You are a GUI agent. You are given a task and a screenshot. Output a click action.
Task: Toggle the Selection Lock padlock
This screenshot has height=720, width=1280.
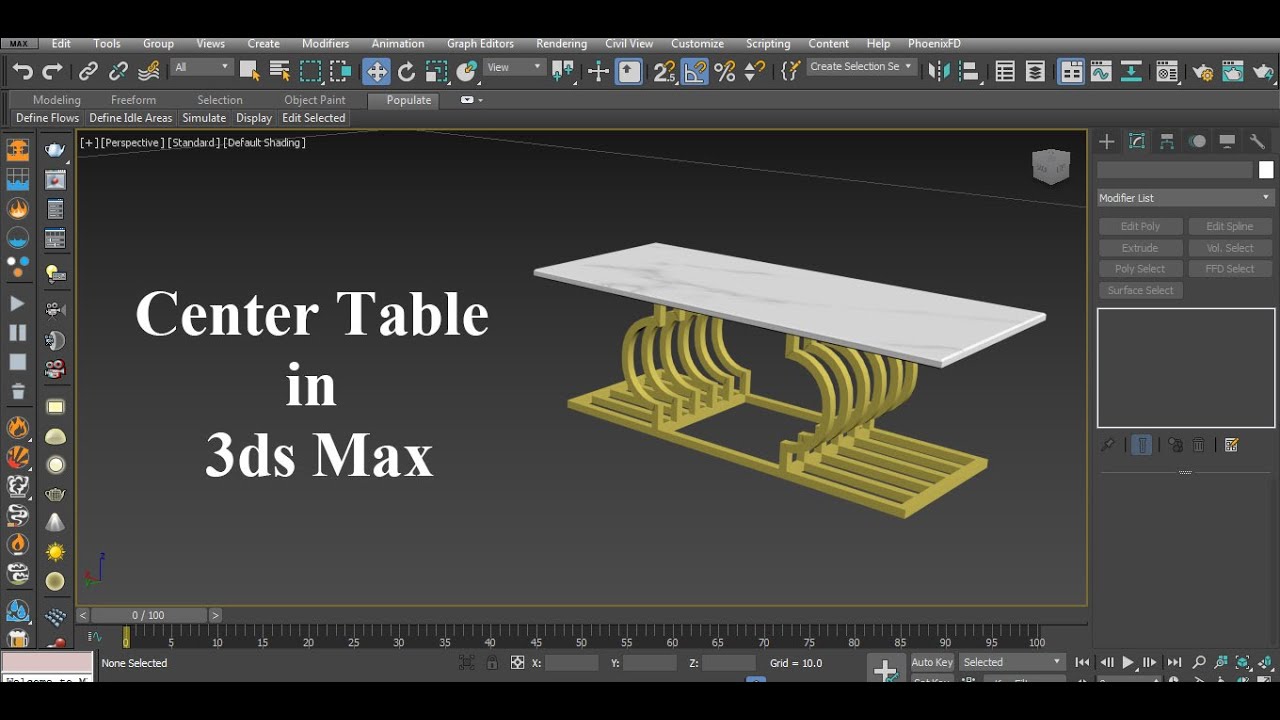(492, 662)
